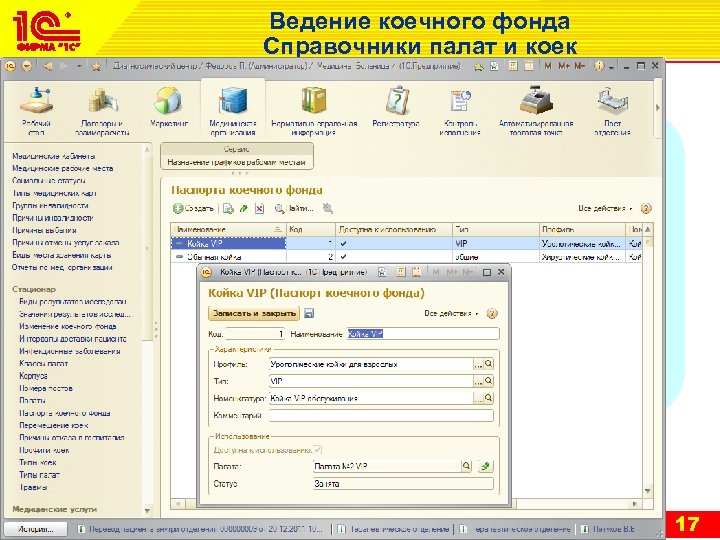Click the green pencil edit icon in the list toolbar
Screen dimensions: 720x540
click(x=244, y=209)
